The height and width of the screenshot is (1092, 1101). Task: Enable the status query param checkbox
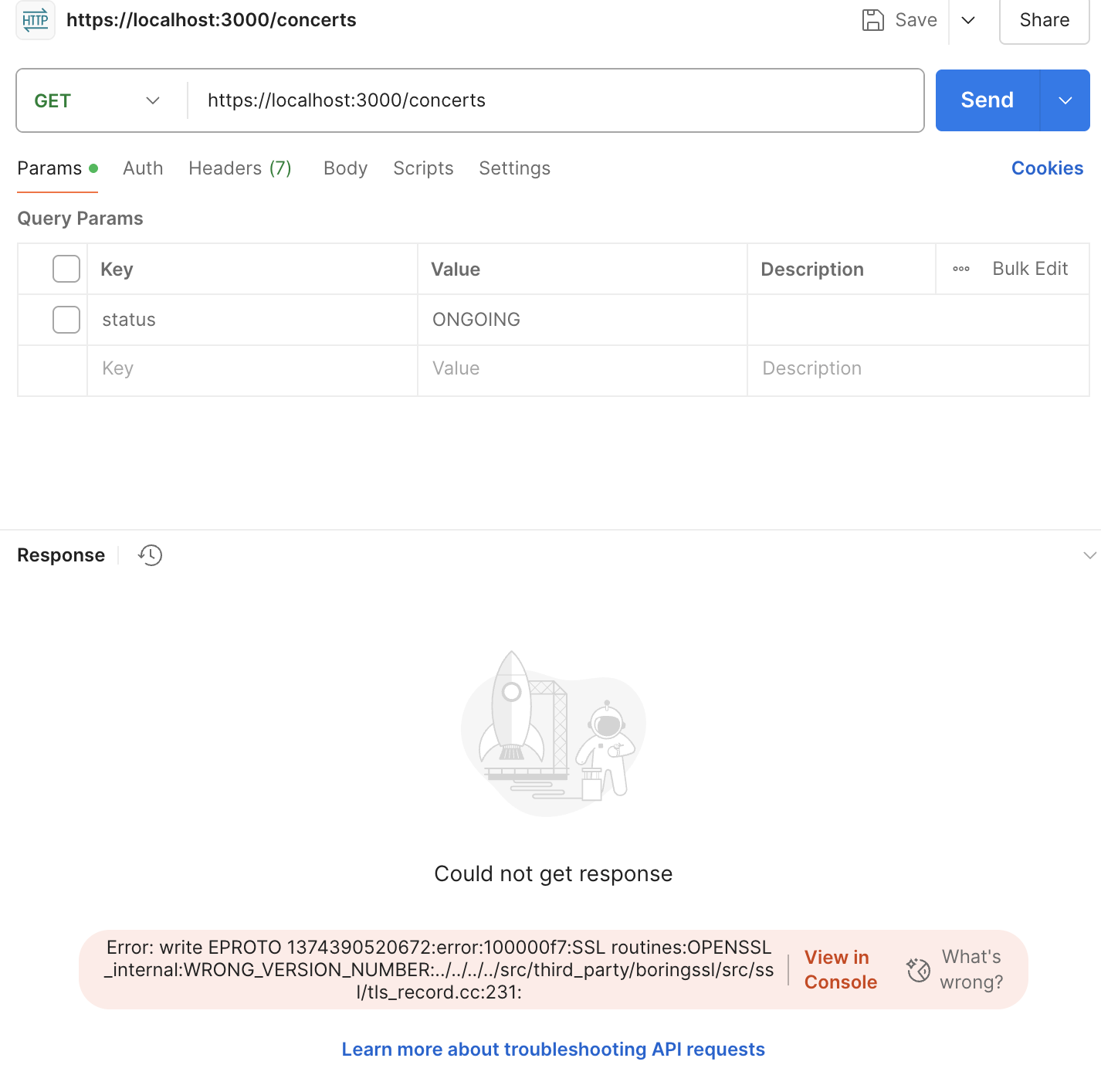click(x=66, y=320)
